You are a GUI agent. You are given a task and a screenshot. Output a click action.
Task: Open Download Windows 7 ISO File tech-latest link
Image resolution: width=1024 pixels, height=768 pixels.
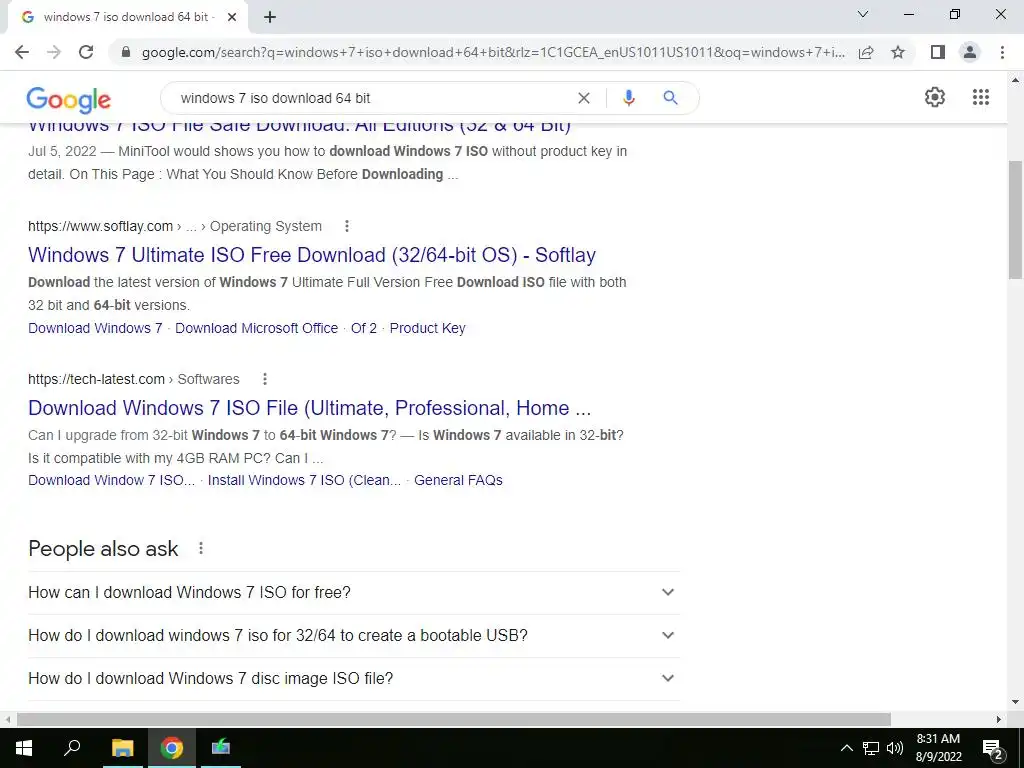[310, 408]
